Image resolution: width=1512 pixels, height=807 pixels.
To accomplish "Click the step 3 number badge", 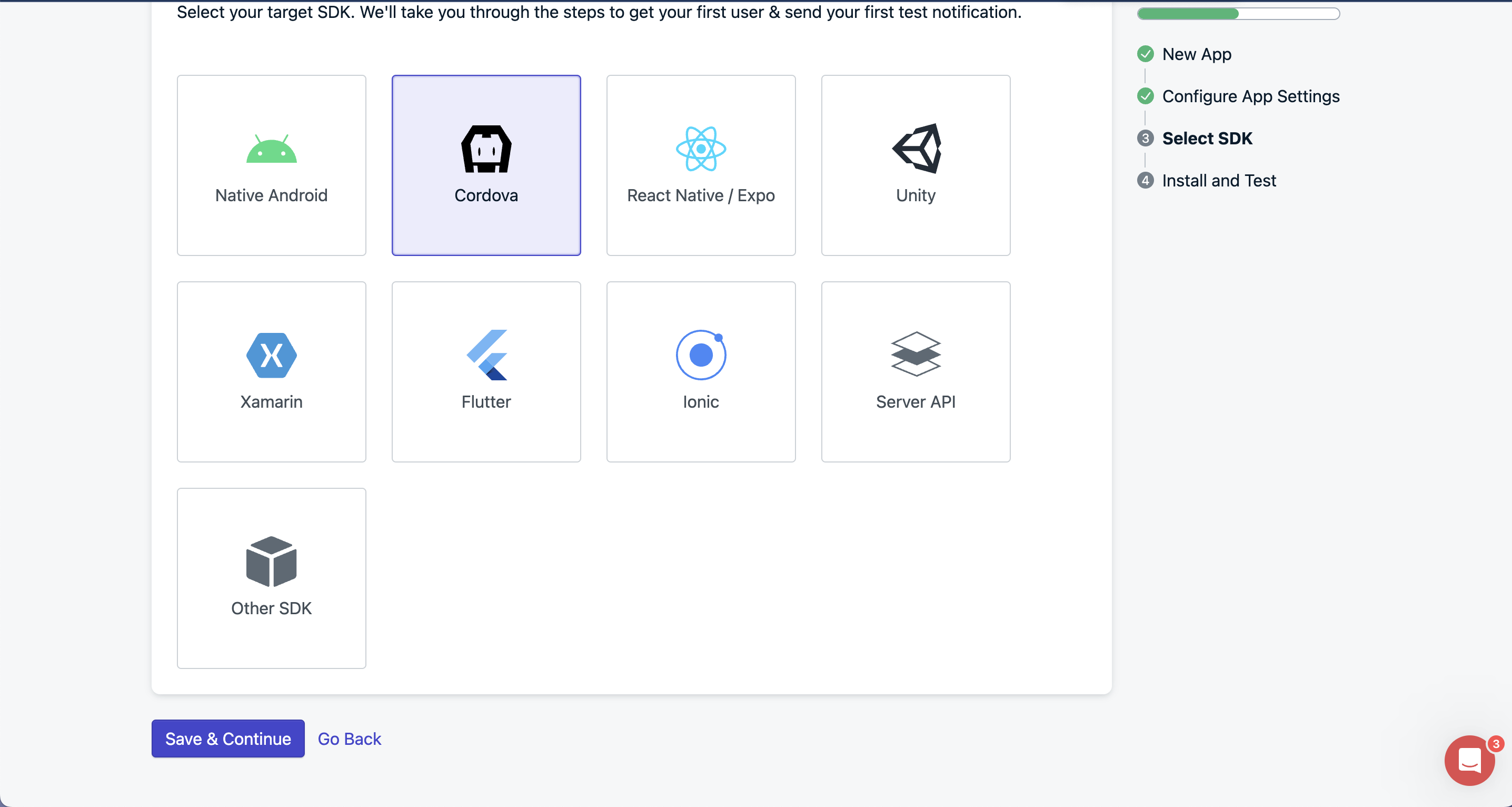I will pos(1145,138).
